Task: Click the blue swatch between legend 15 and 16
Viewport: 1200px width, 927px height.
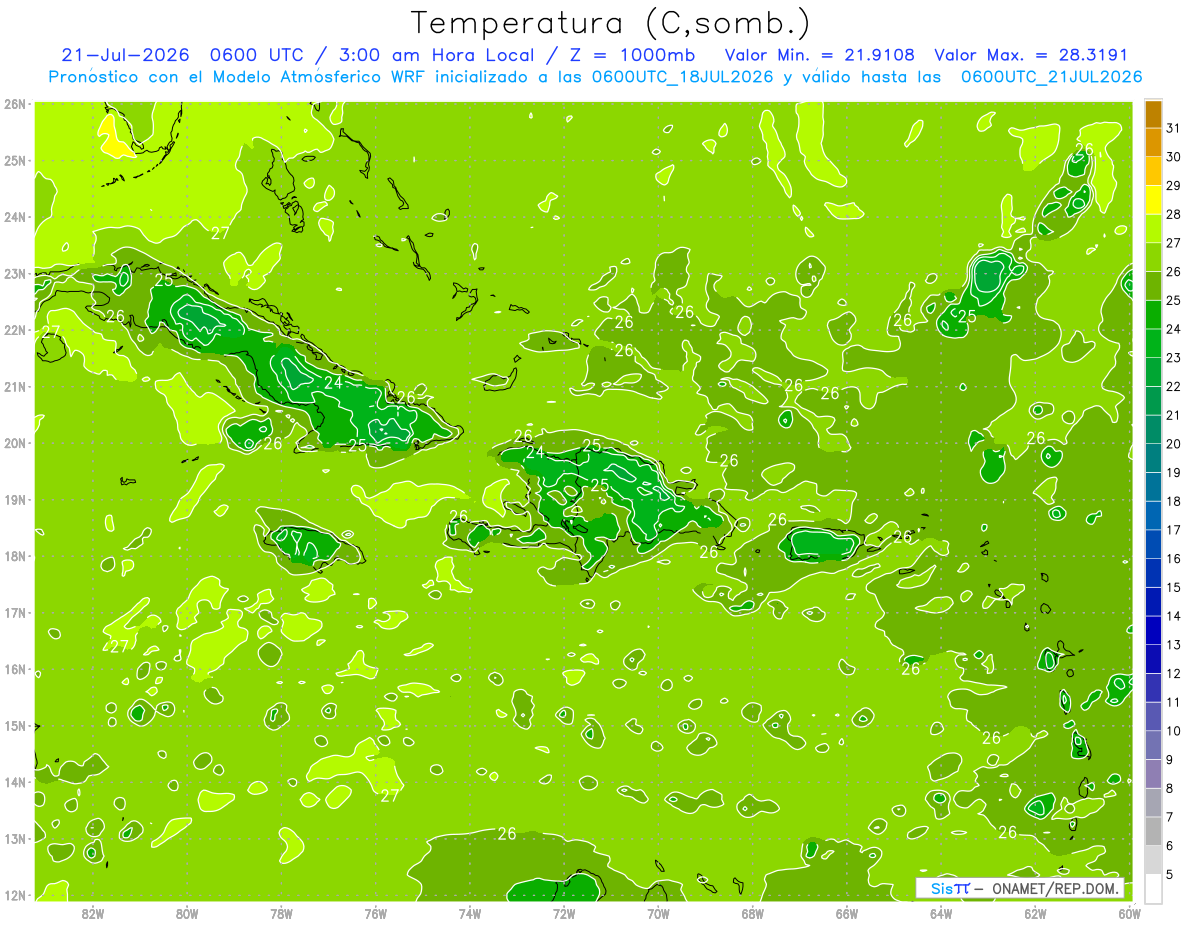Action: (x=1153, y=572)
